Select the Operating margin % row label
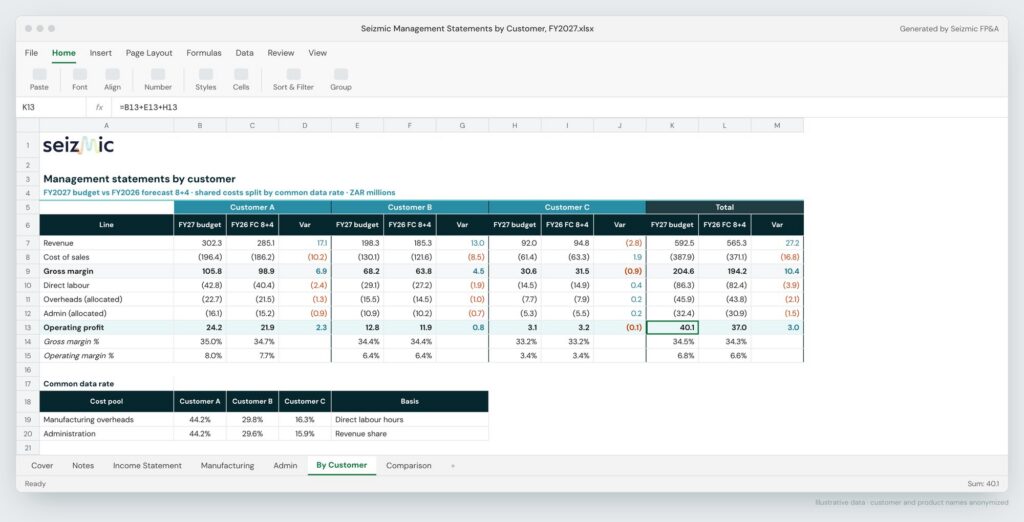 pos(106,355)
